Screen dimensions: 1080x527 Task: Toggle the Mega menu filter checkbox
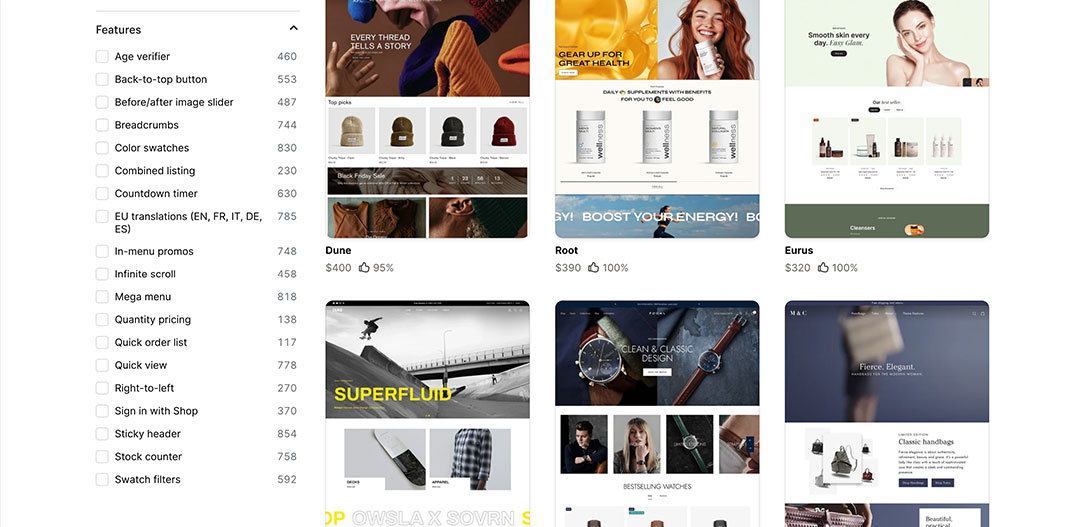pyautogui.click(x=102, y=297)
